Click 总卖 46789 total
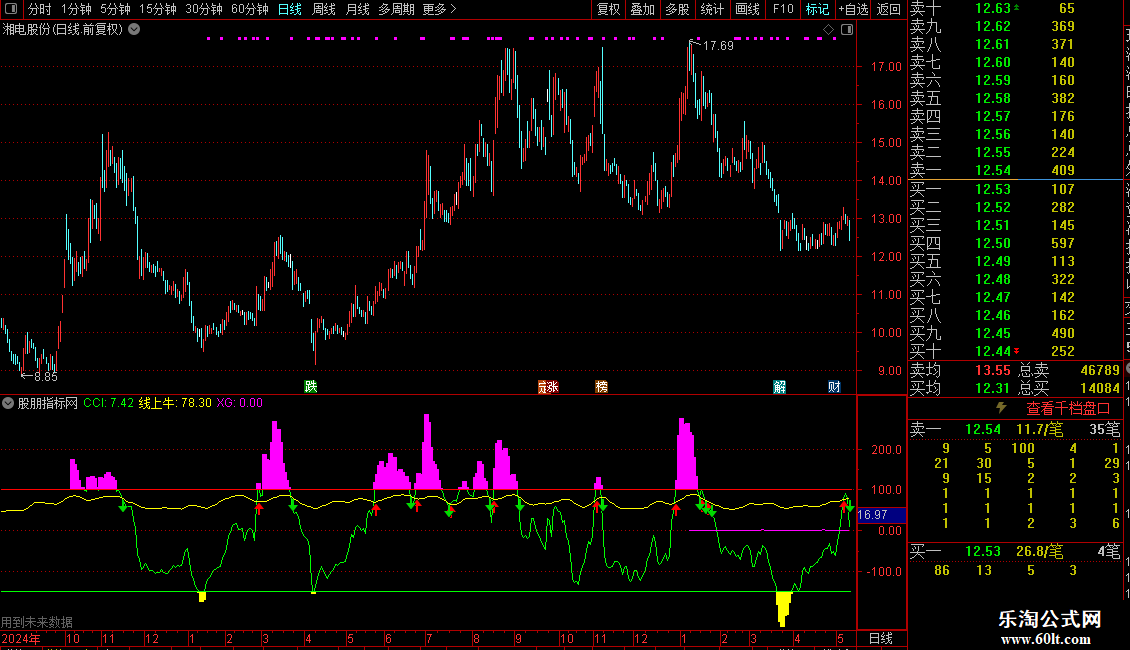1130x650 pixels. tap(1069, 370)
